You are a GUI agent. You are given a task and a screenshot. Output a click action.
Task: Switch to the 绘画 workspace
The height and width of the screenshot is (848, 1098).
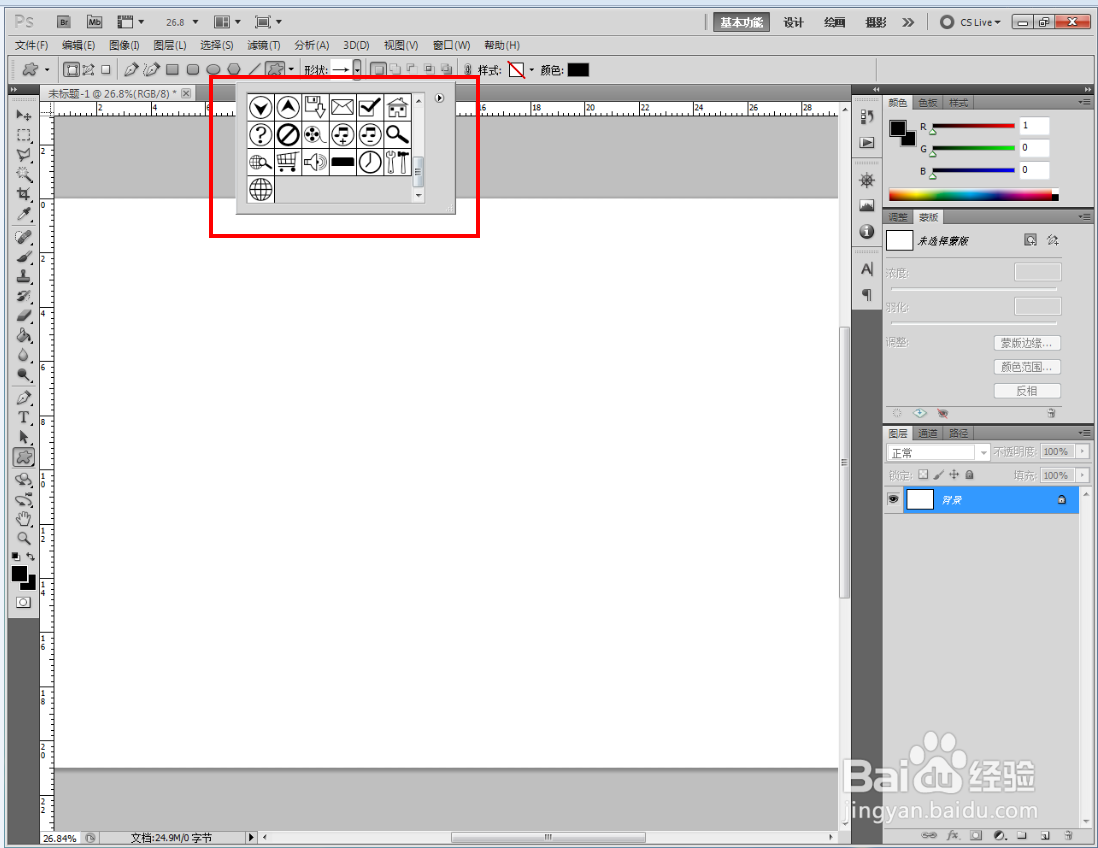835,22
